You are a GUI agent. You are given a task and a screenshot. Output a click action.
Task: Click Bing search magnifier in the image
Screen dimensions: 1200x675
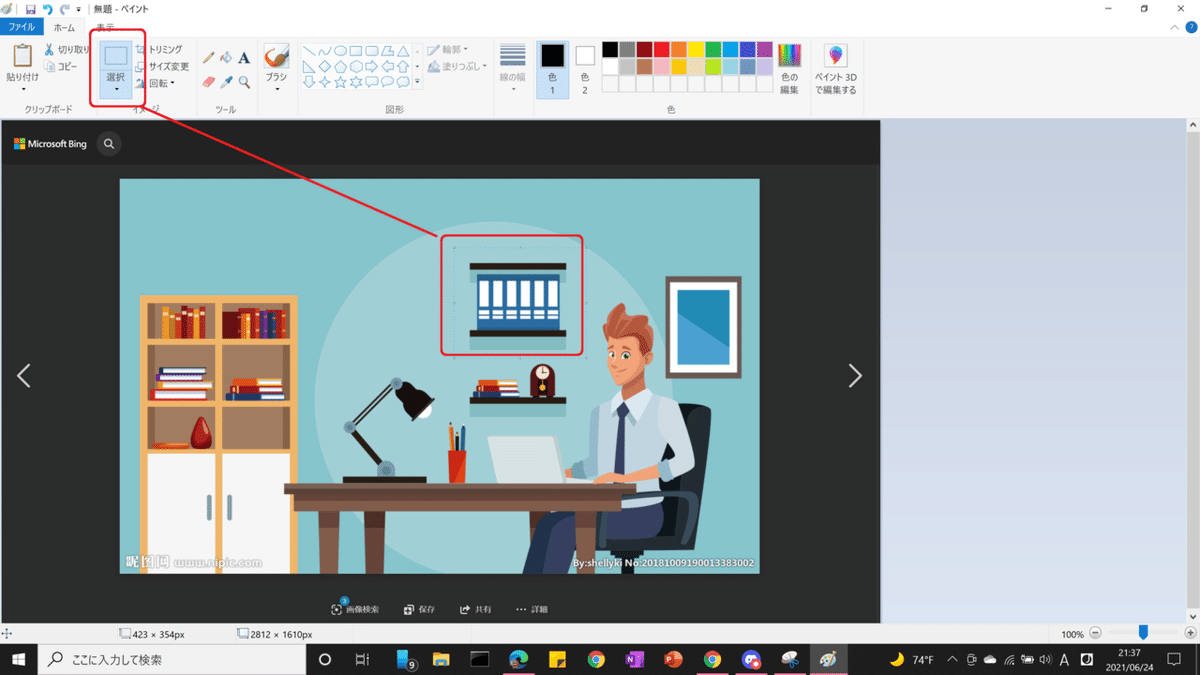point(109,144)
